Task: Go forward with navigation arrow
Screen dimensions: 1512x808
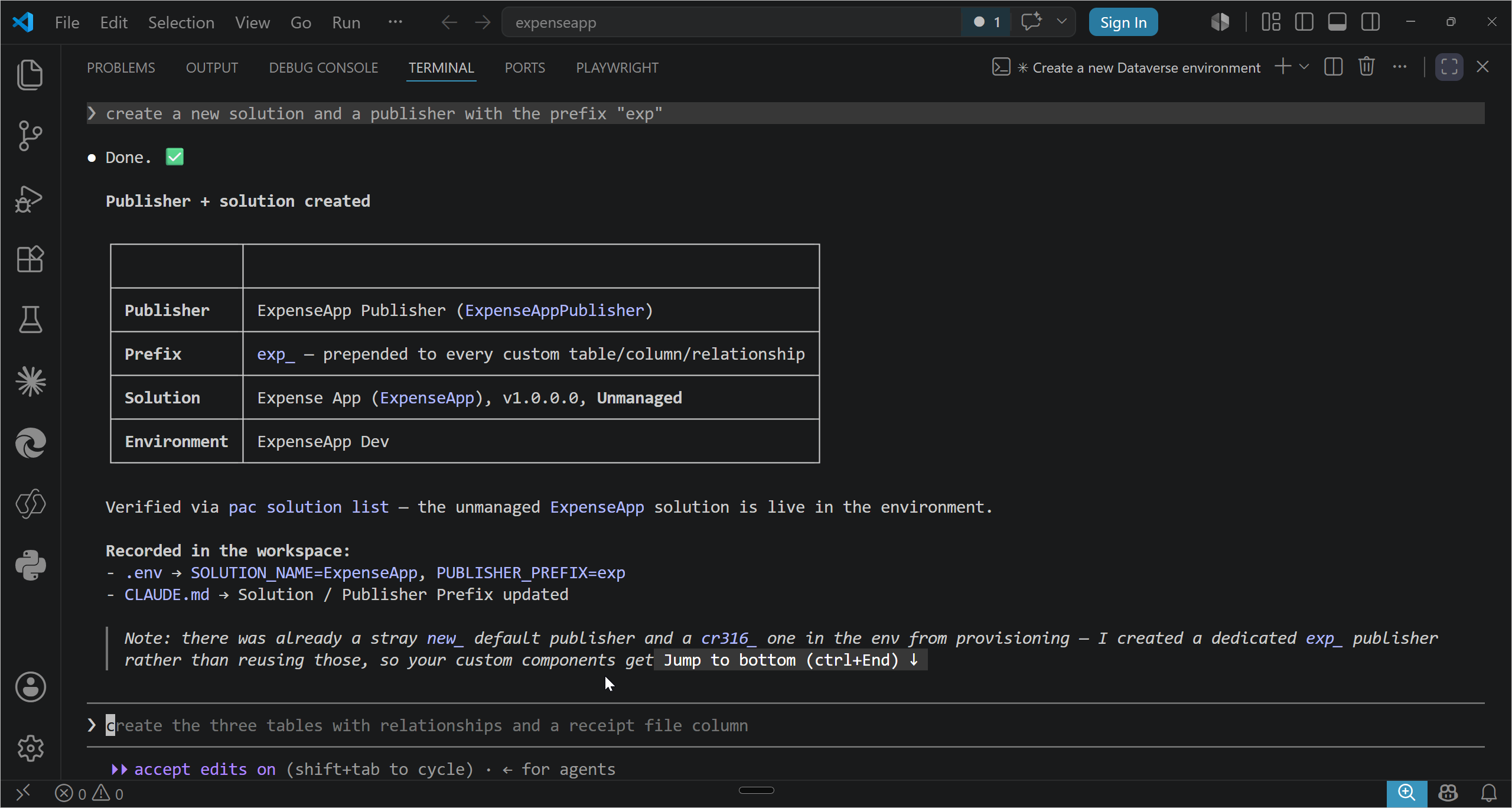Action: point(483,22)
